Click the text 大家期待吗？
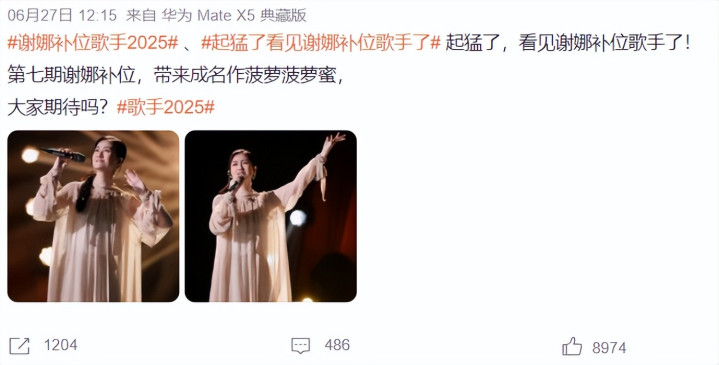This screenshot has width=719, height=365. tap(59, 107)
